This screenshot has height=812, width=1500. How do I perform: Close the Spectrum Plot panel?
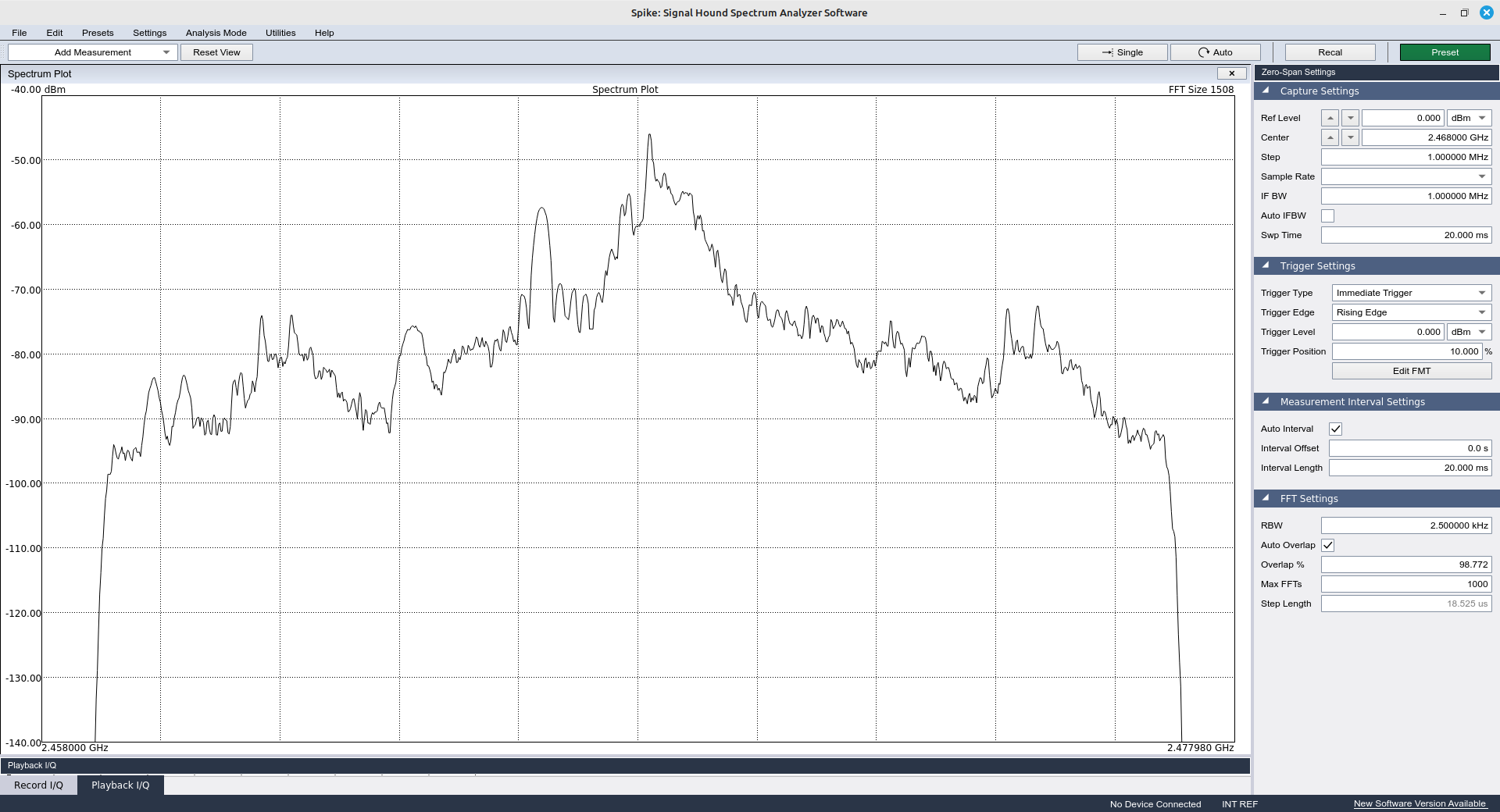(1232, 73)
